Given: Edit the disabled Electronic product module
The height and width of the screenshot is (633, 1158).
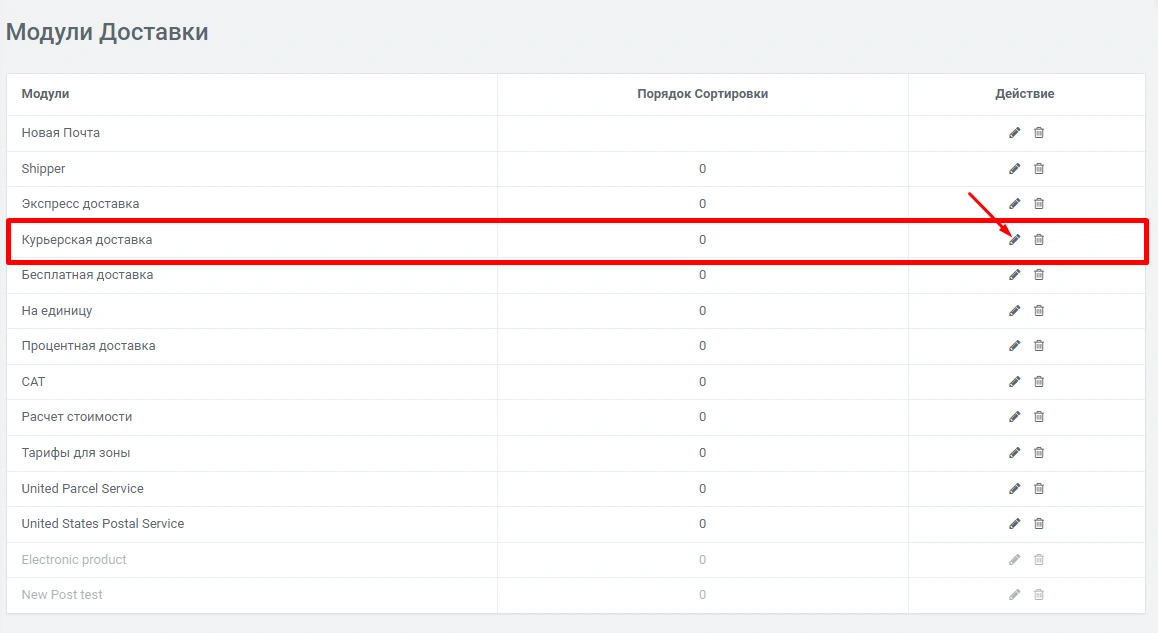Looking at the screenshot, I should (x=1014, y=560).
